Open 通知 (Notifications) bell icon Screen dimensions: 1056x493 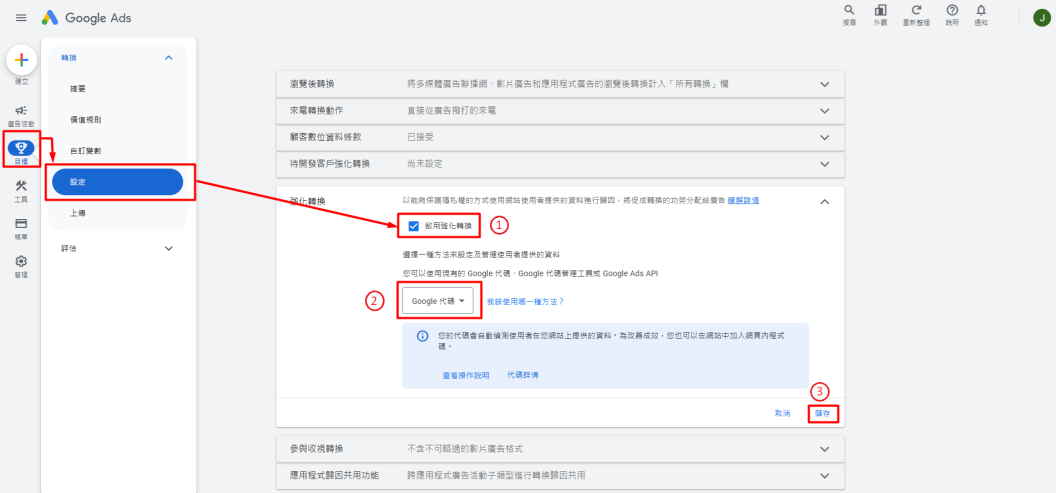coord(980,13)
